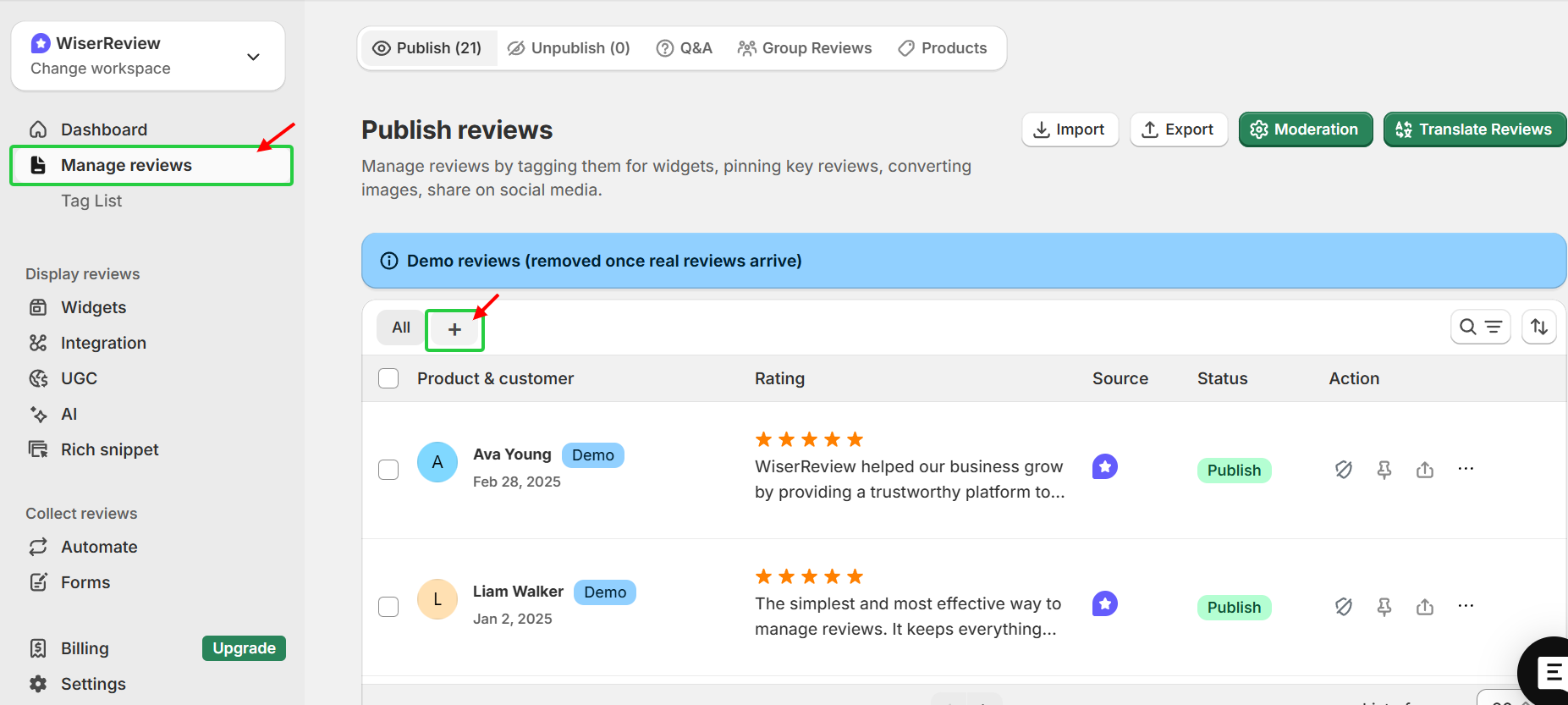Open Widgets section

click(93, 307)
